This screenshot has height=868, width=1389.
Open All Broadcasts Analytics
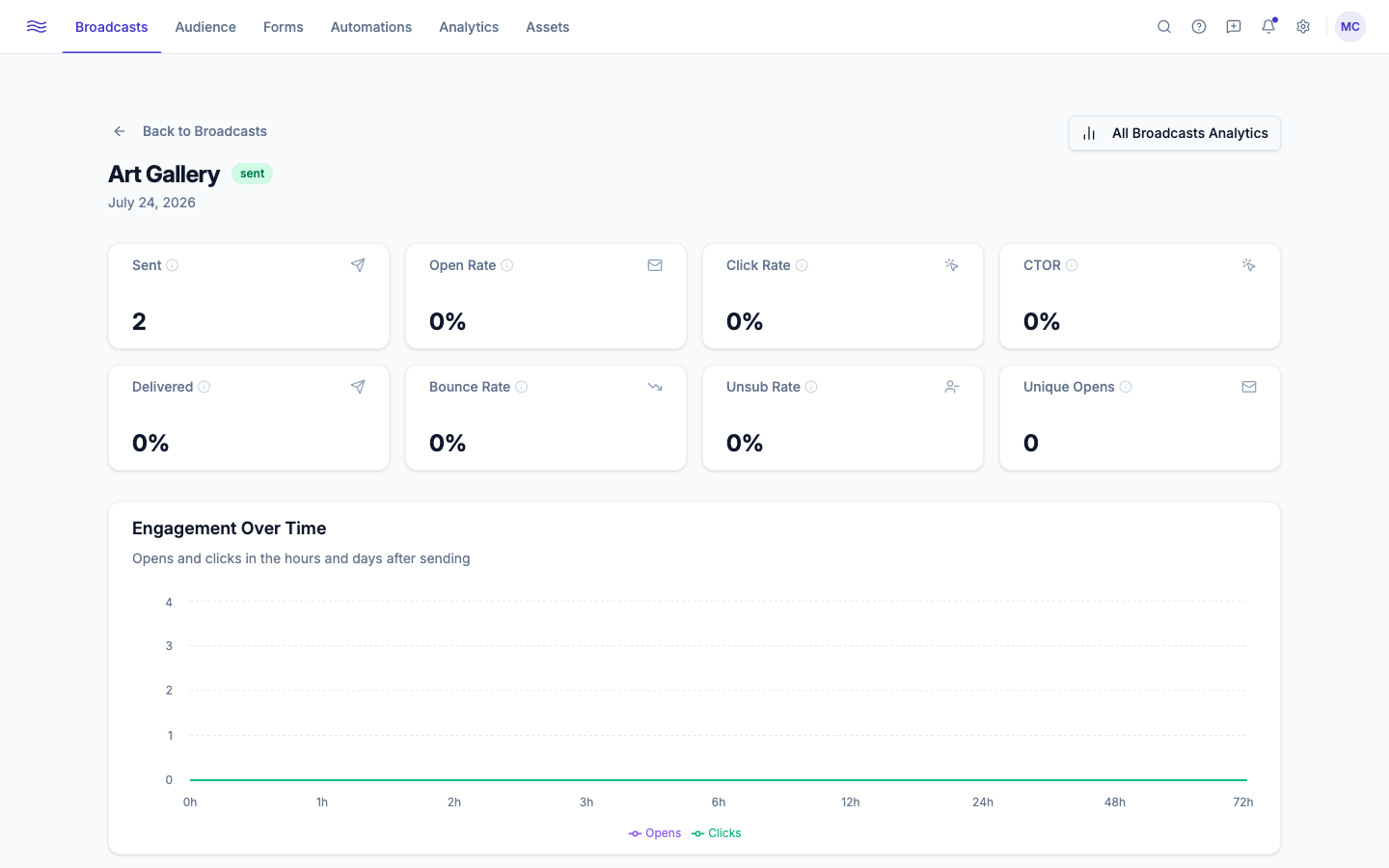(1175, 133)
